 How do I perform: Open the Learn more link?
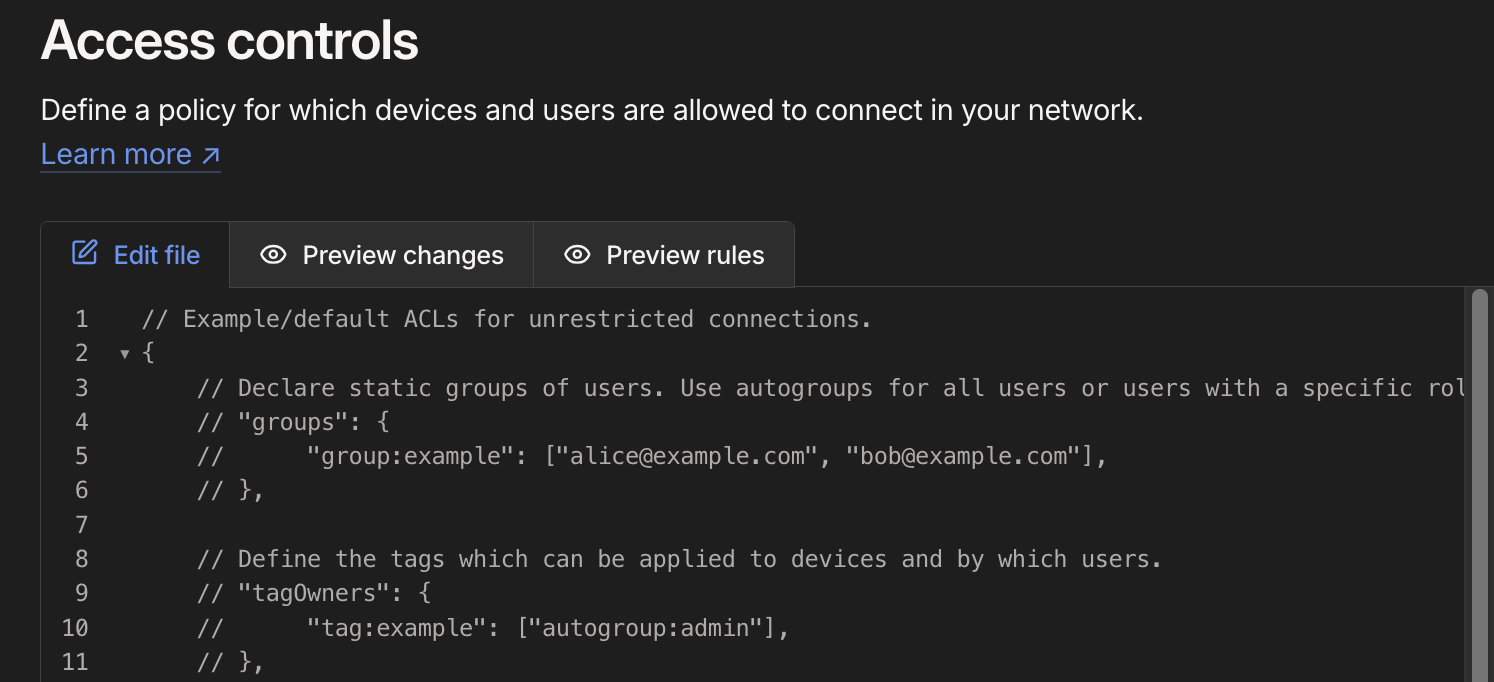130,155
